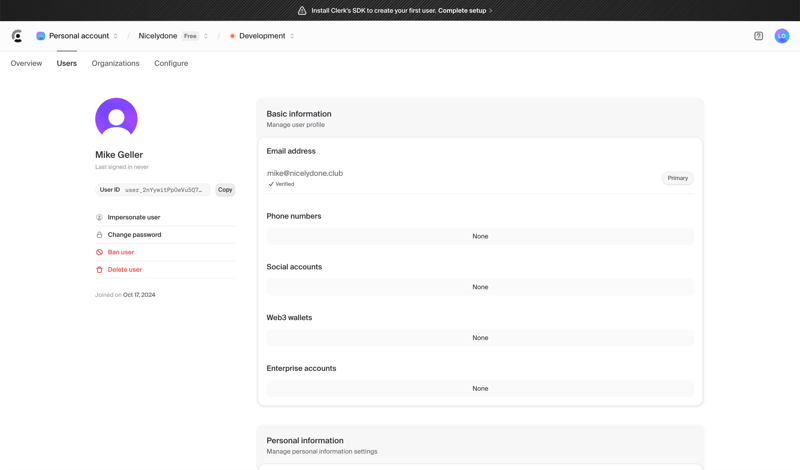Switch to the Users tab
The width and height of the screenshot is (800, 470).
67,63
